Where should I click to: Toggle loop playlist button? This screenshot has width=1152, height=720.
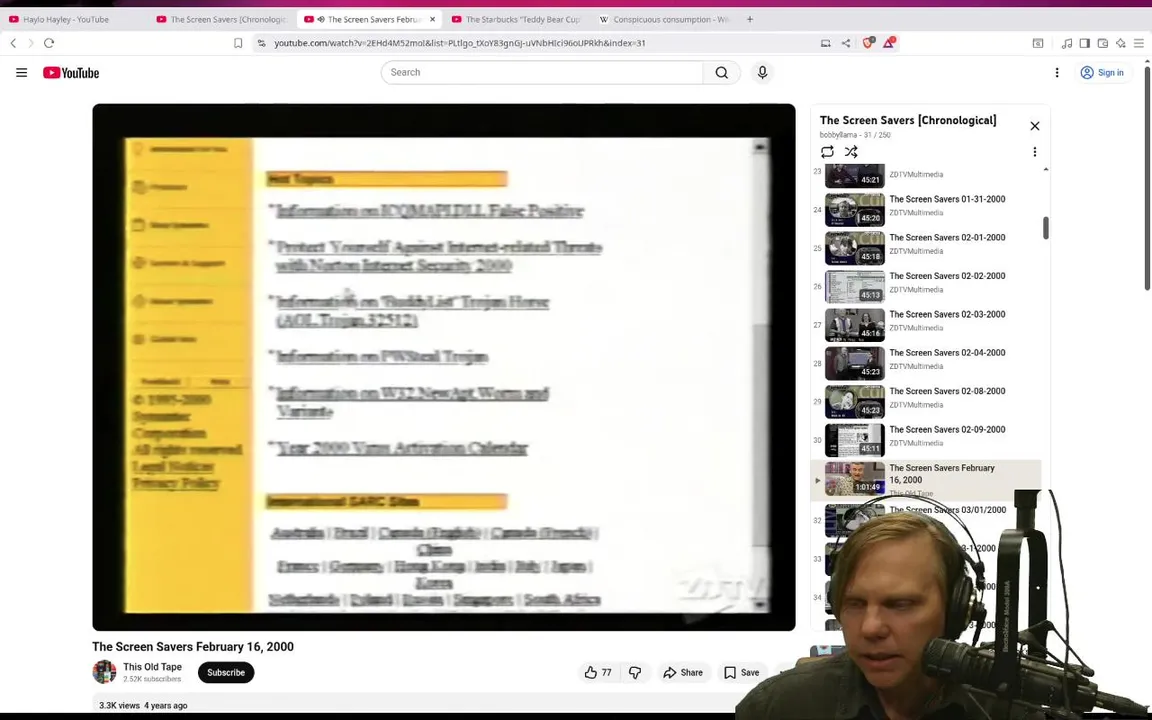coord(827,152)
